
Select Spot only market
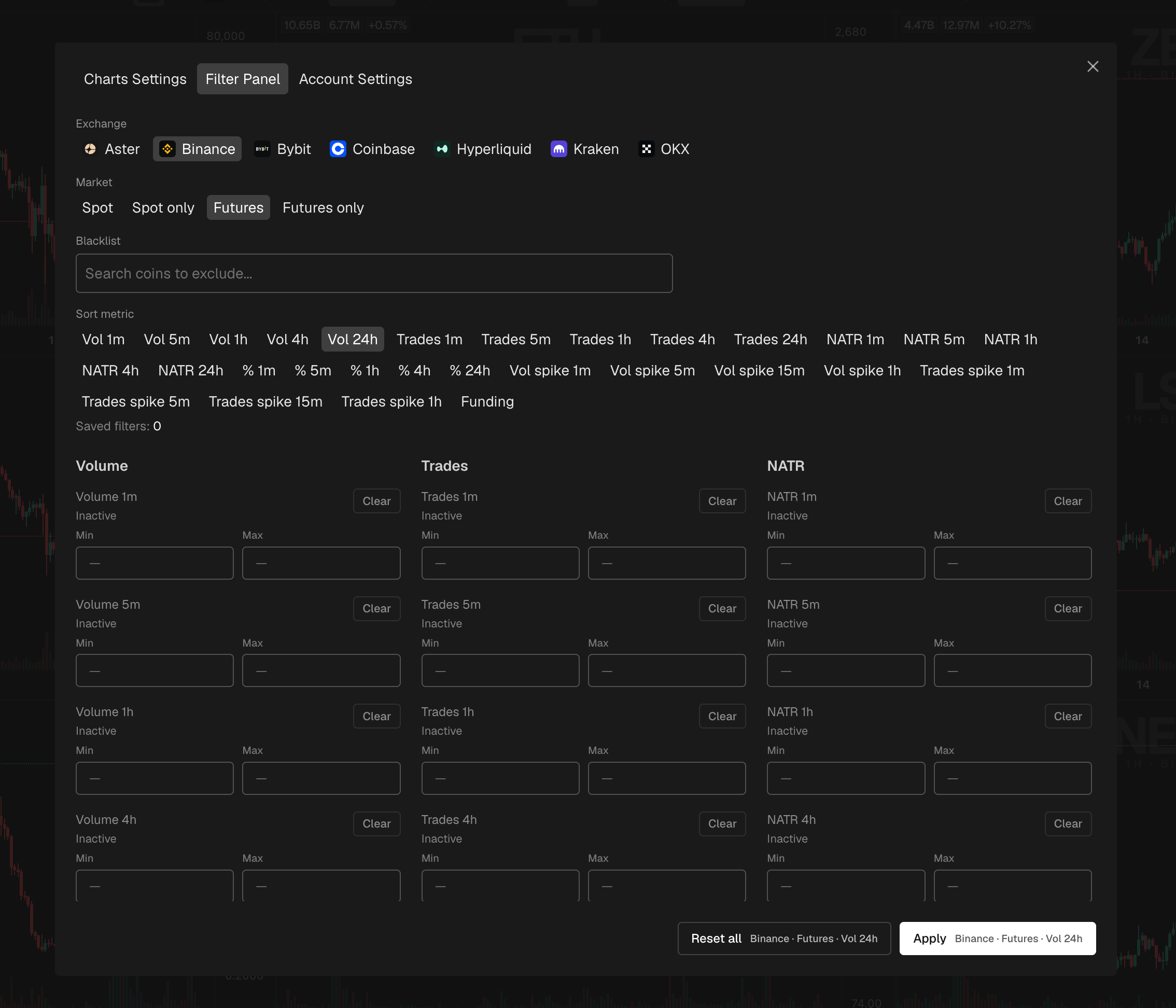163,208
